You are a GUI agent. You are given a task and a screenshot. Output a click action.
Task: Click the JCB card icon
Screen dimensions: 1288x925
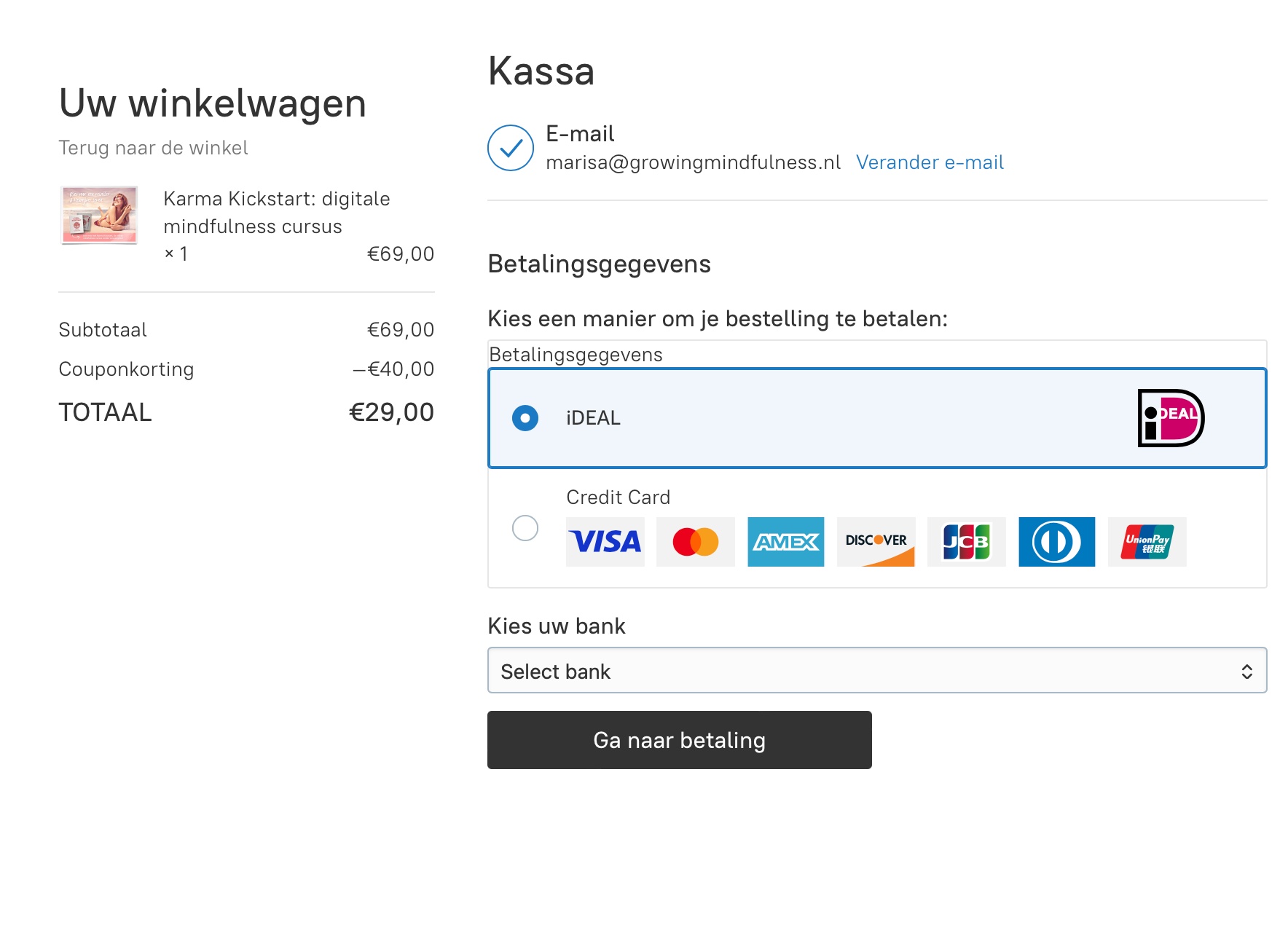(967, 542)
